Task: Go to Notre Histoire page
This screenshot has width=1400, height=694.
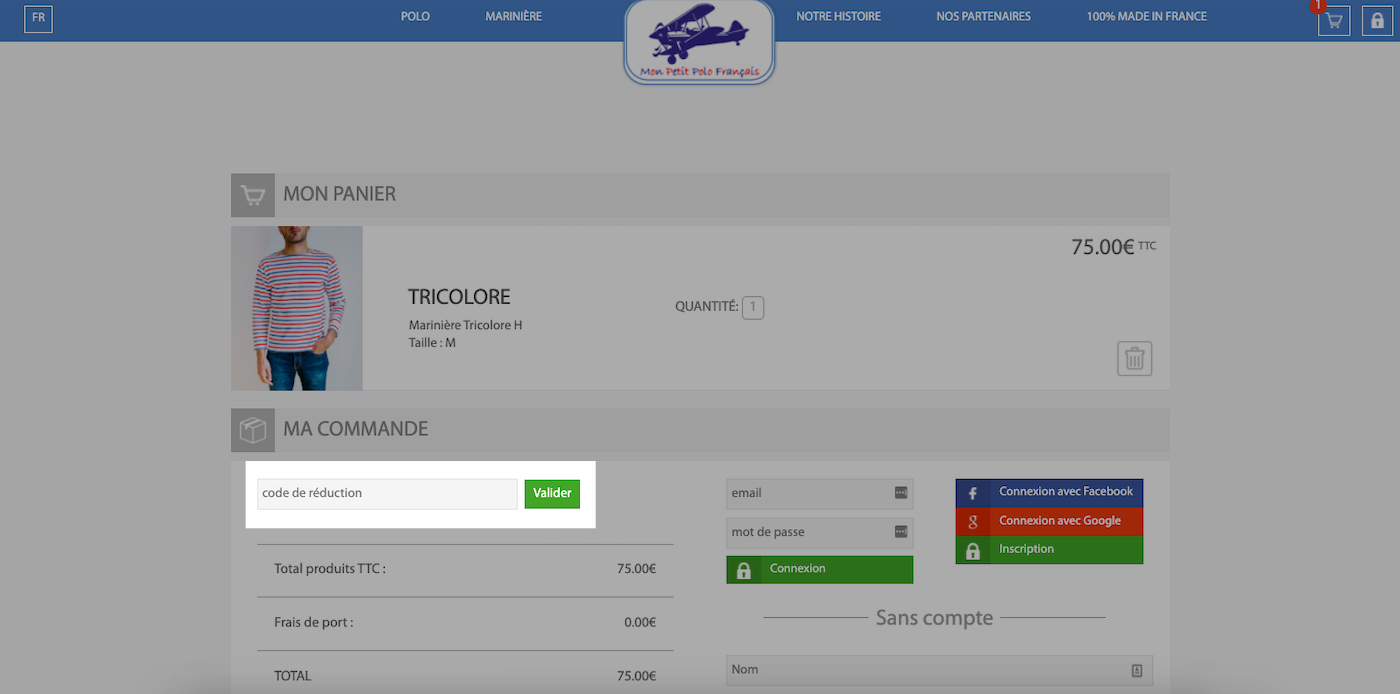Action: coord(838,17)
